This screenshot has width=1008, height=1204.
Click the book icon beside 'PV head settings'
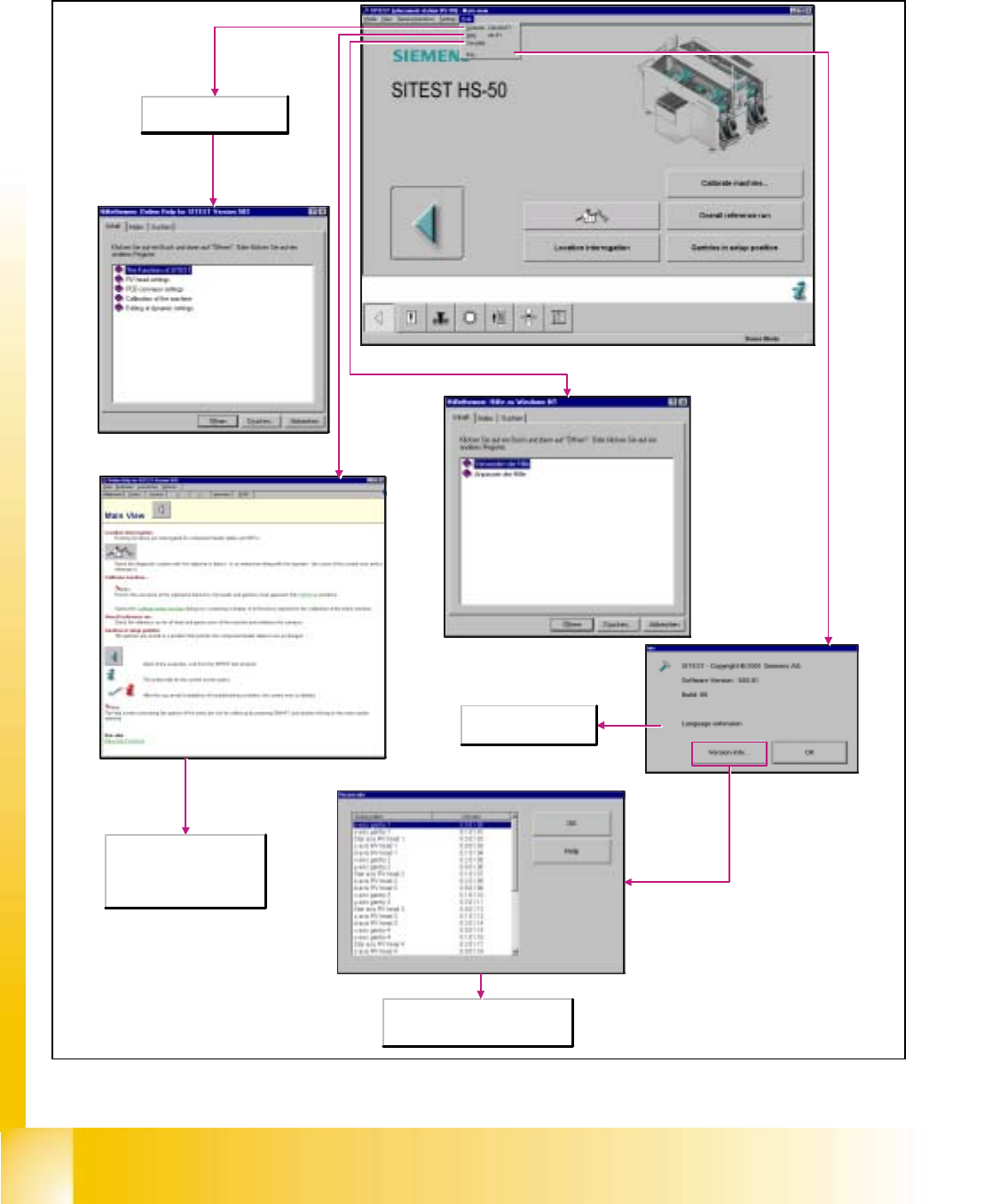pyautogui.click(x=119, y=279)
